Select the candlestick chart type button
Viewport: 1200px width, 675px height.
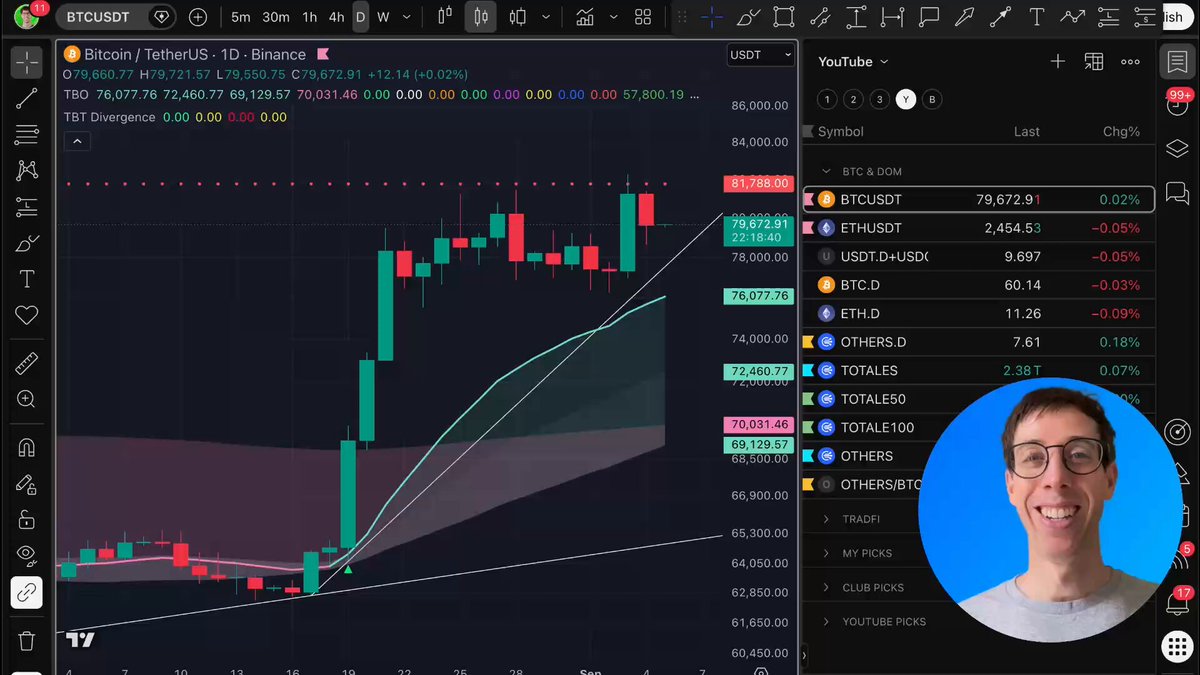click(481, 17)
